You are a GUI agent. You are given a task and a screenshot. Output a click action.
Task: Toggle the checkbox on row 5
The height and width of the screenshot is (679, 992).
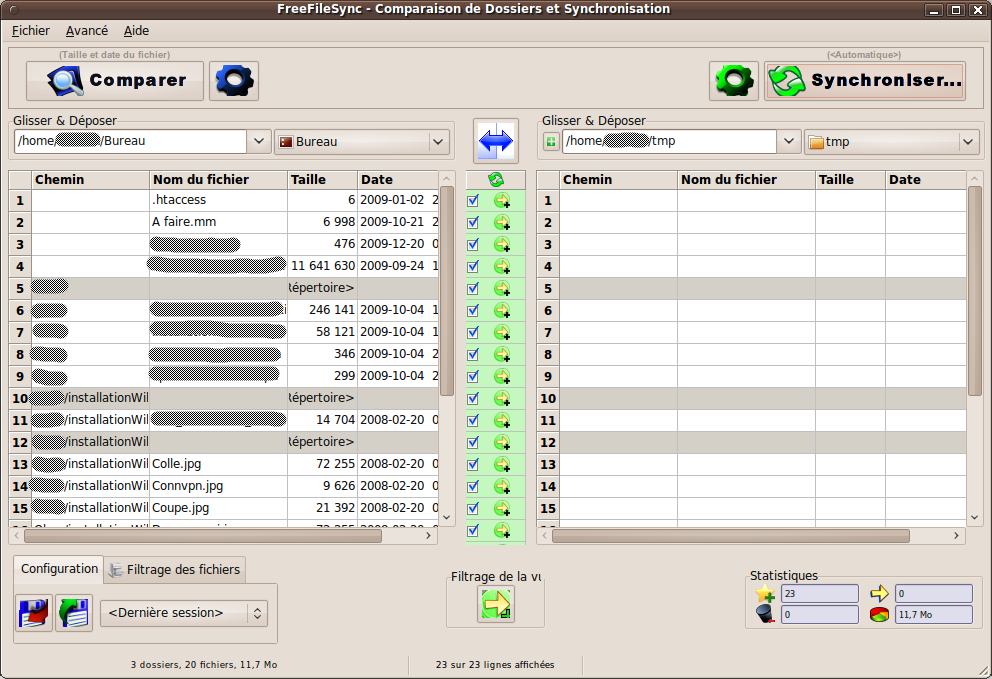473,289
